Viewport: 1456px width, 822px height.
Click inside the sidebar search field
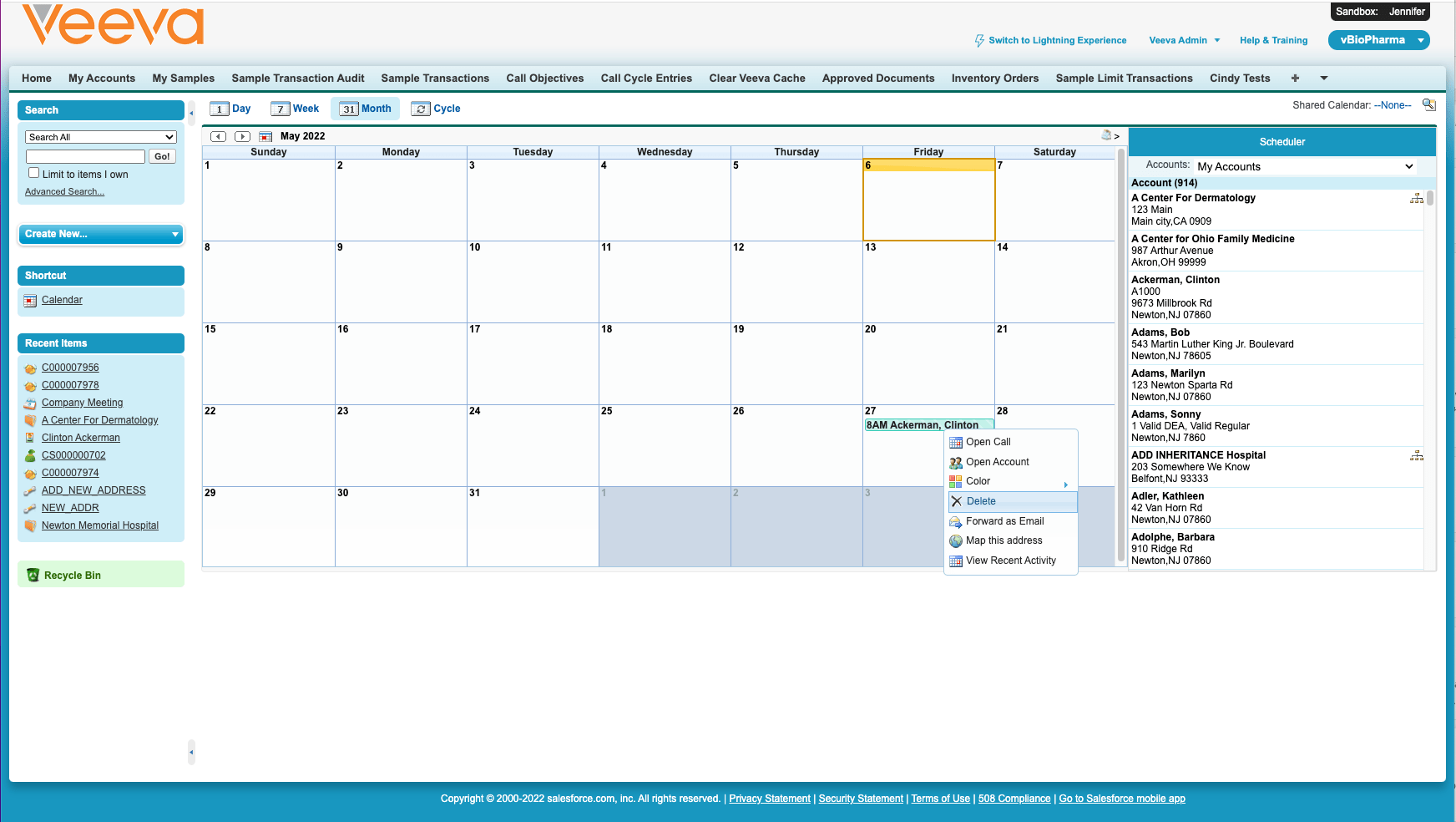click(85, 155)
